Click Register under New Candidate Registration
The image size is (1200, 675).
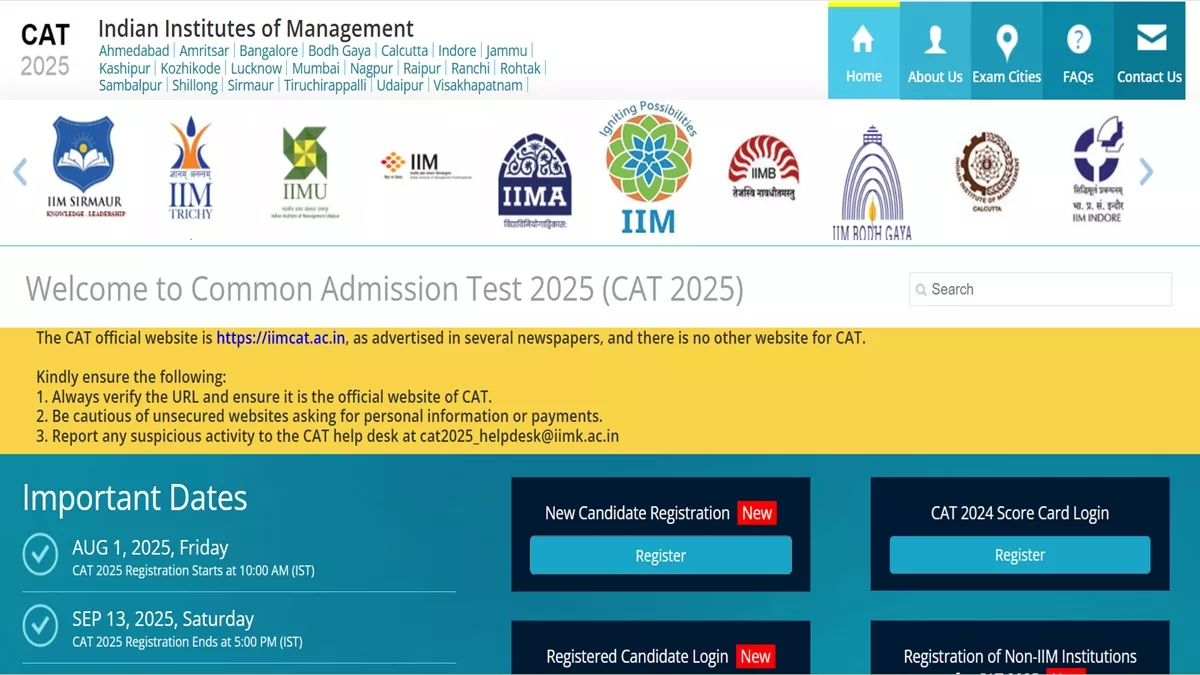click(x=661, y=555)
